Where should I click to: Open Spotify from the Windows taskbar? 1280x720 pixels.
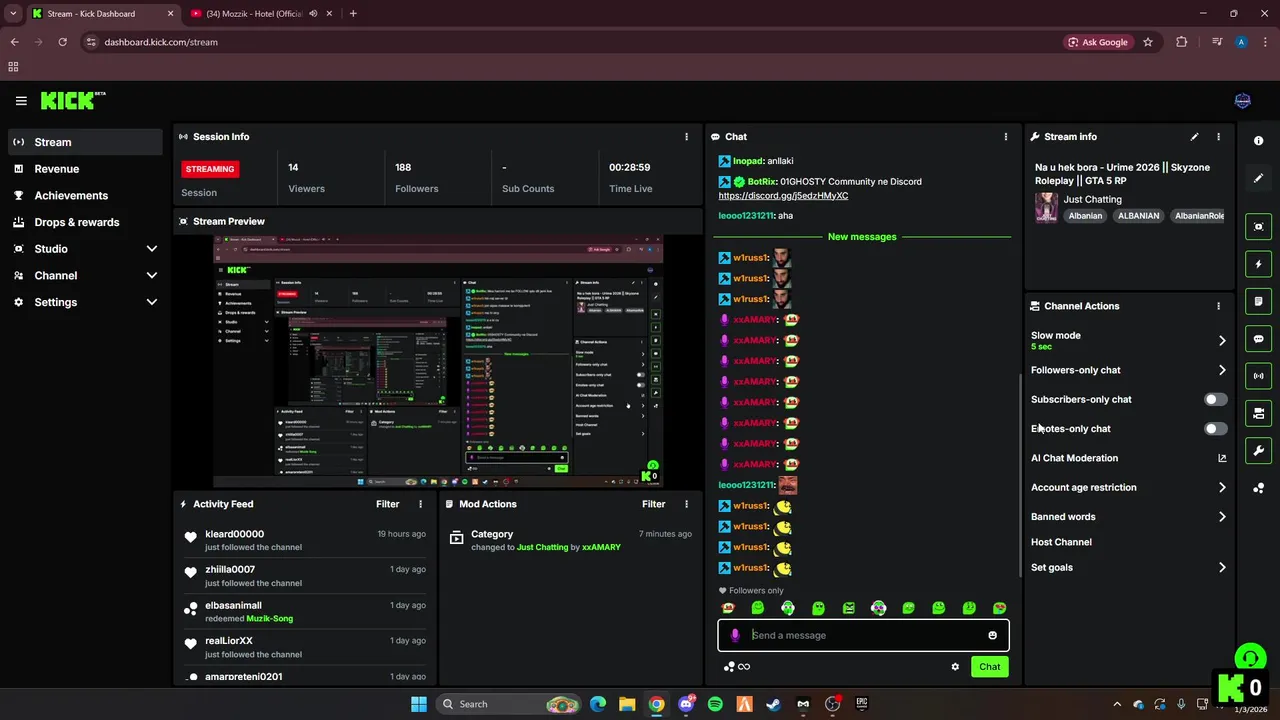pyautogui.click(x=715, y=704)
